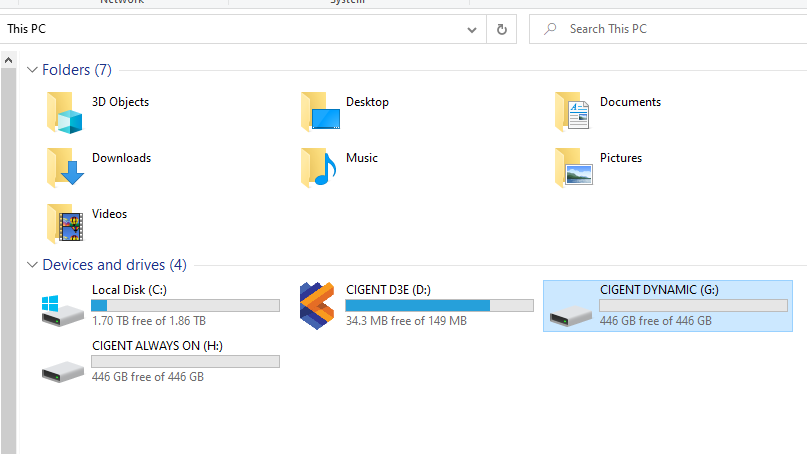The image size is (807, 454).
Task: Click the CIGENT D3E (D:) usage bar
Action: click(x=440, y=306)
